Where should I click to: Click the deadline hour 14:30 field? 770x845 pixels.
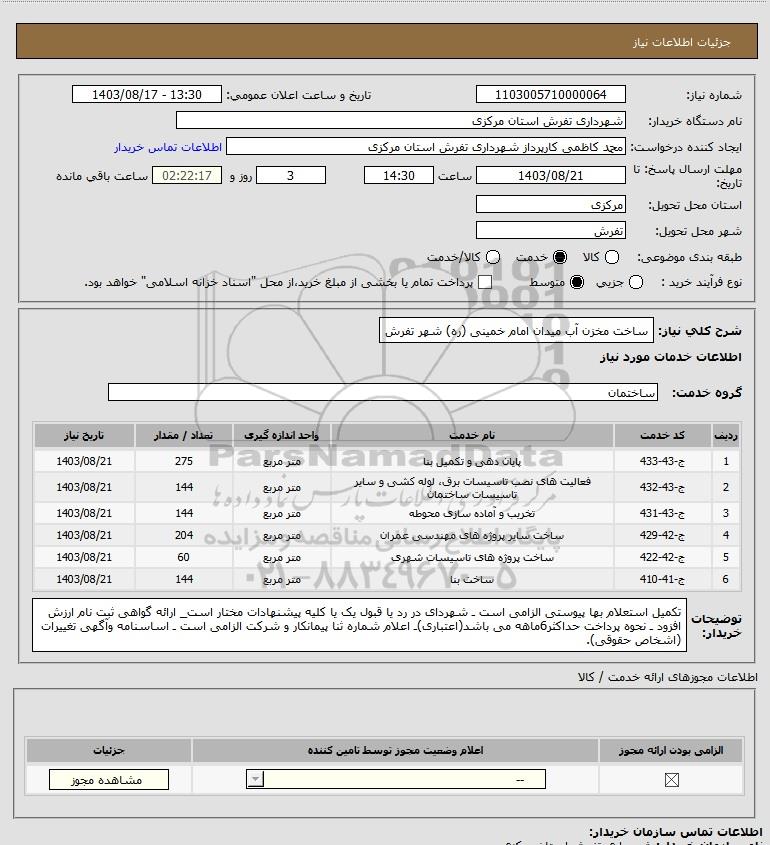[399, 175]
